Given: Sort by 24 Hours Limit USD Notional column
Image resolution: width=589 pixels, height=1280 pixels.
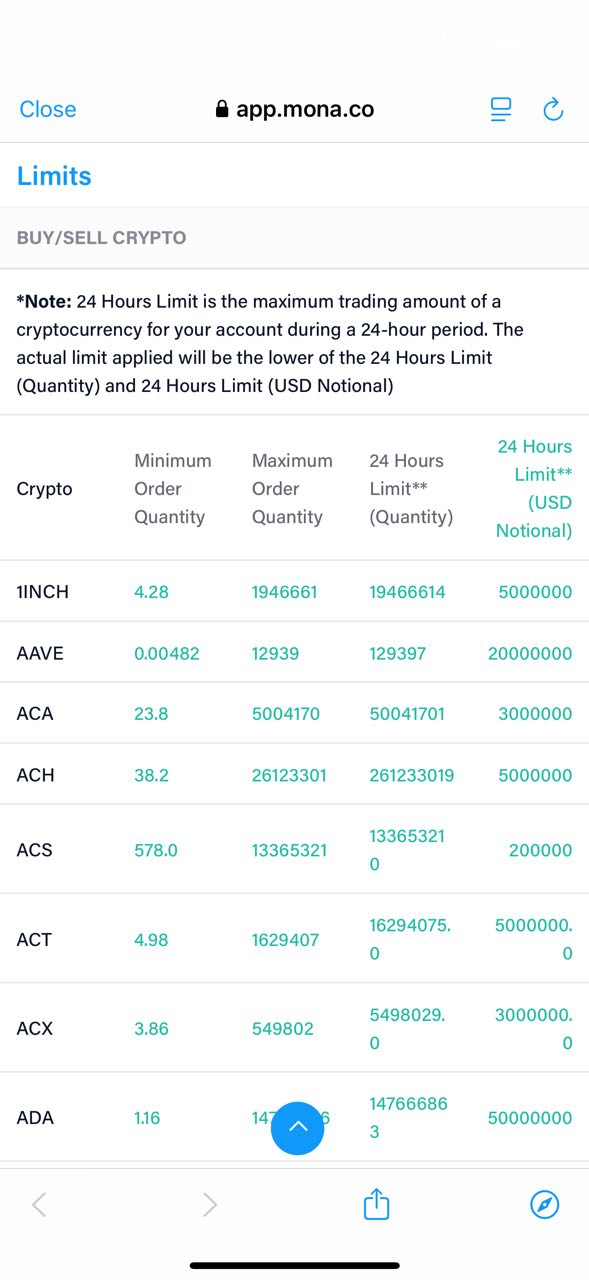Looking at the screenshot, I should pyautogui.click(x=535, y=488).
